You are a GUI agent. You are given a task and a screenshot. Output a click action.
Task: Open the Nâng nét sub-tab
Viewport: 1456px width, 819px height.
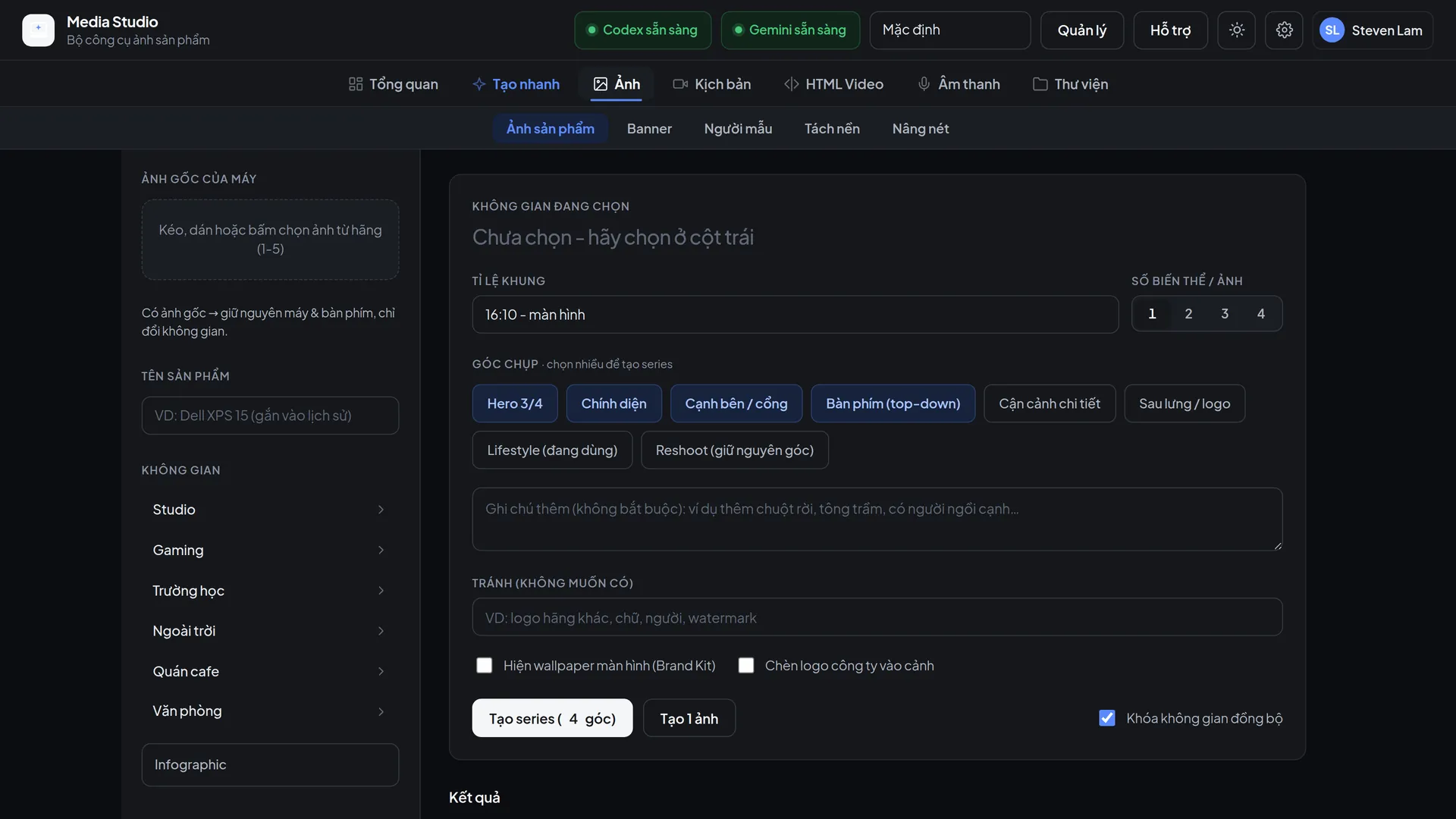[x=921, y=129]
